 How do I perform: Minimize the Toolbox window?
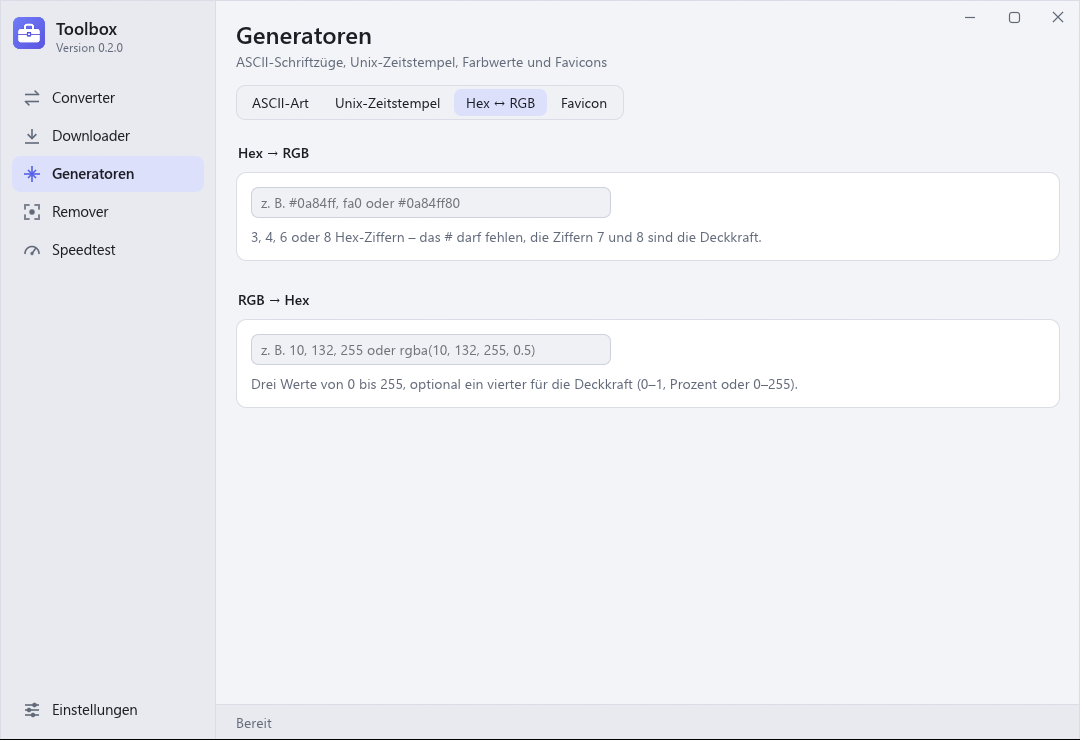point(970,17)
